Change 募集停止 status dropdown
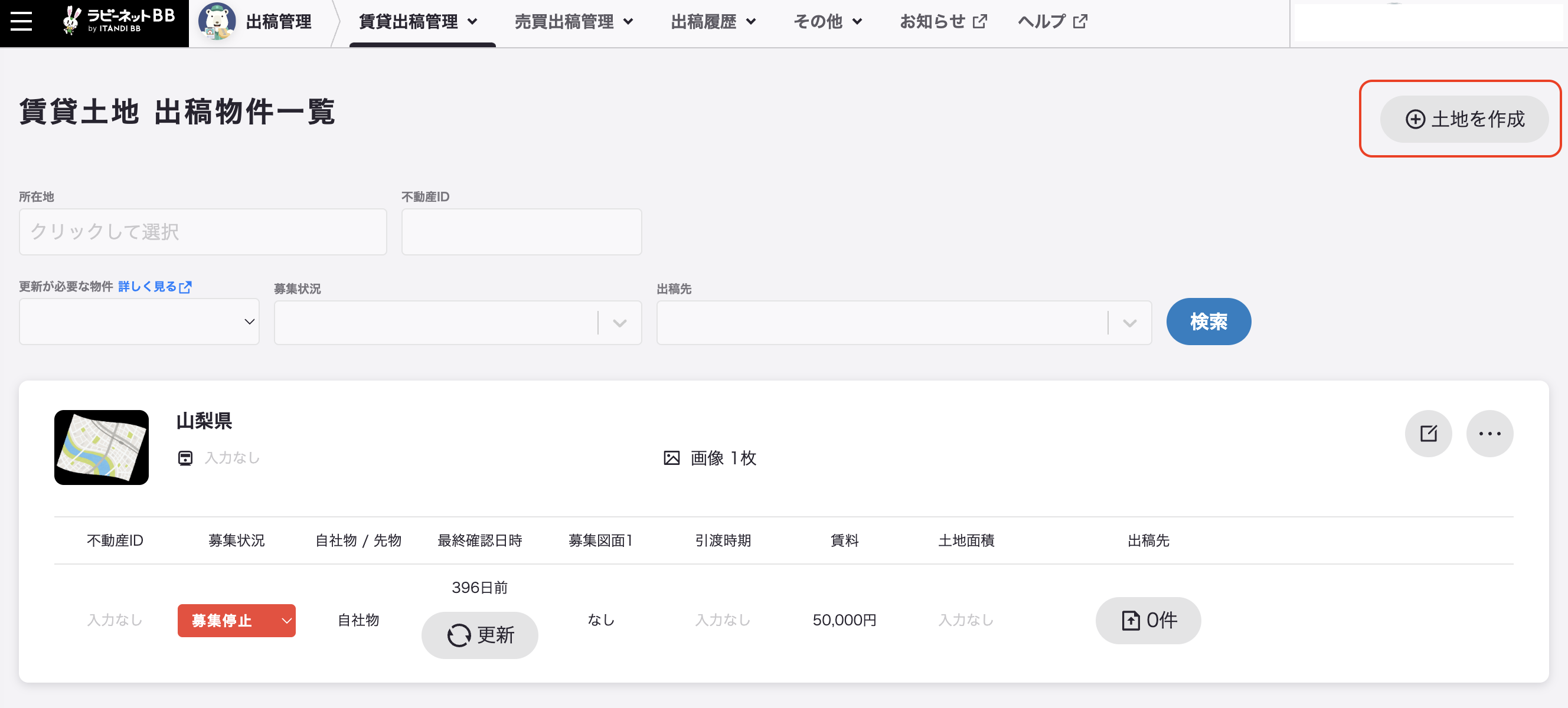1568x708 pixels. [236, 621]
